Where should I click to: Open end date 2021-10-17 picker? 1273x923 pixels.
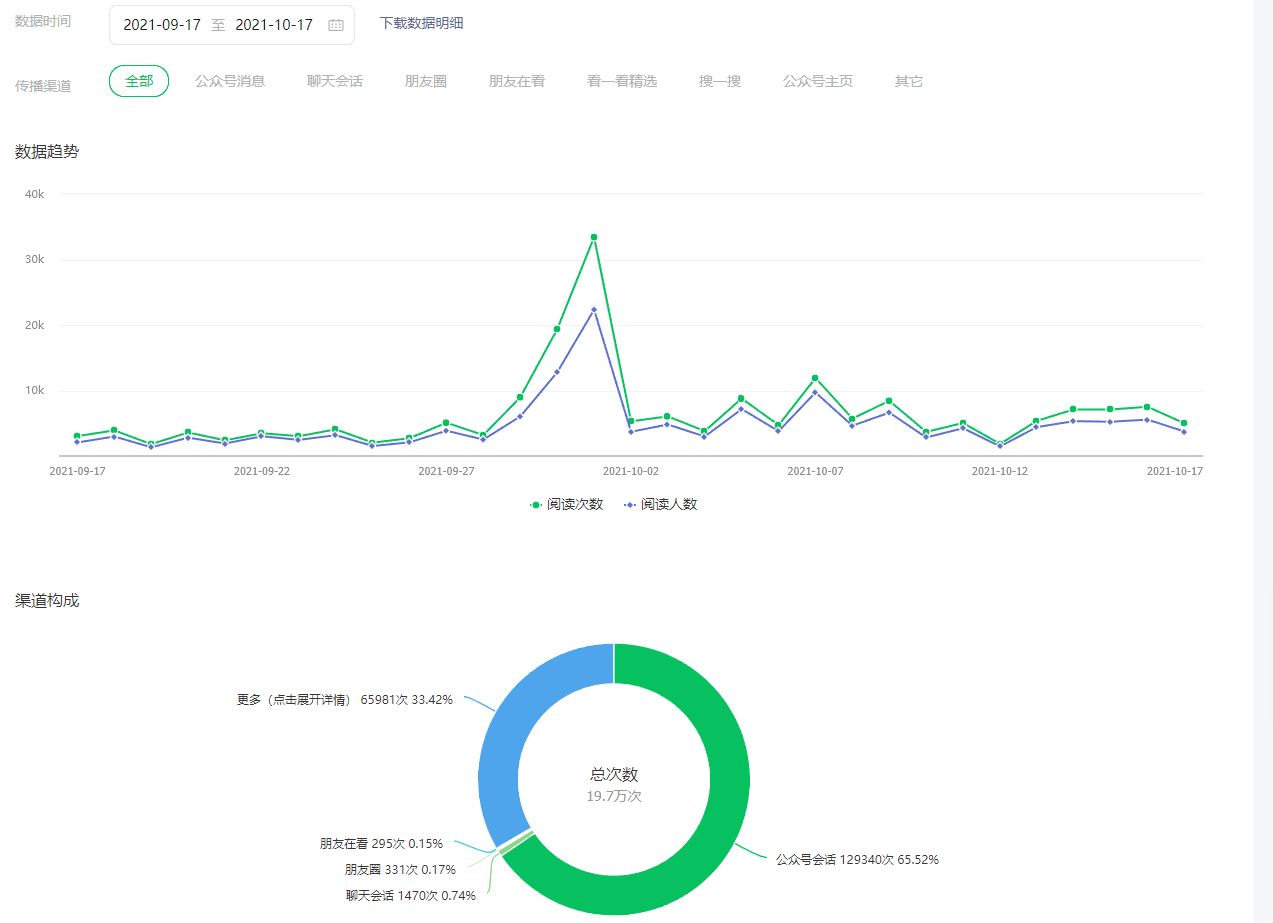(x=274, y=25)
